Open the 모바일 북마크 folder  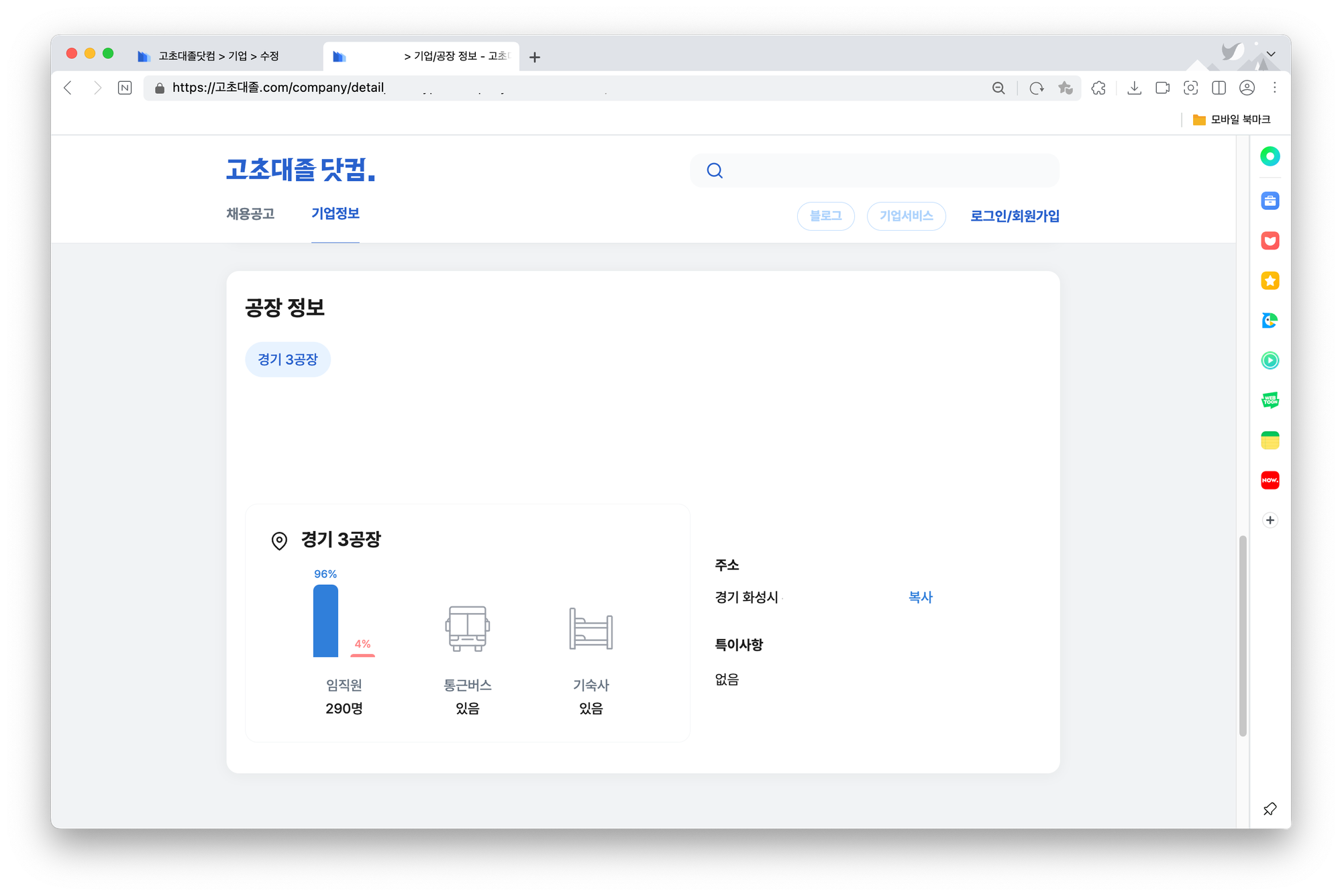[x=1231, y=119]
